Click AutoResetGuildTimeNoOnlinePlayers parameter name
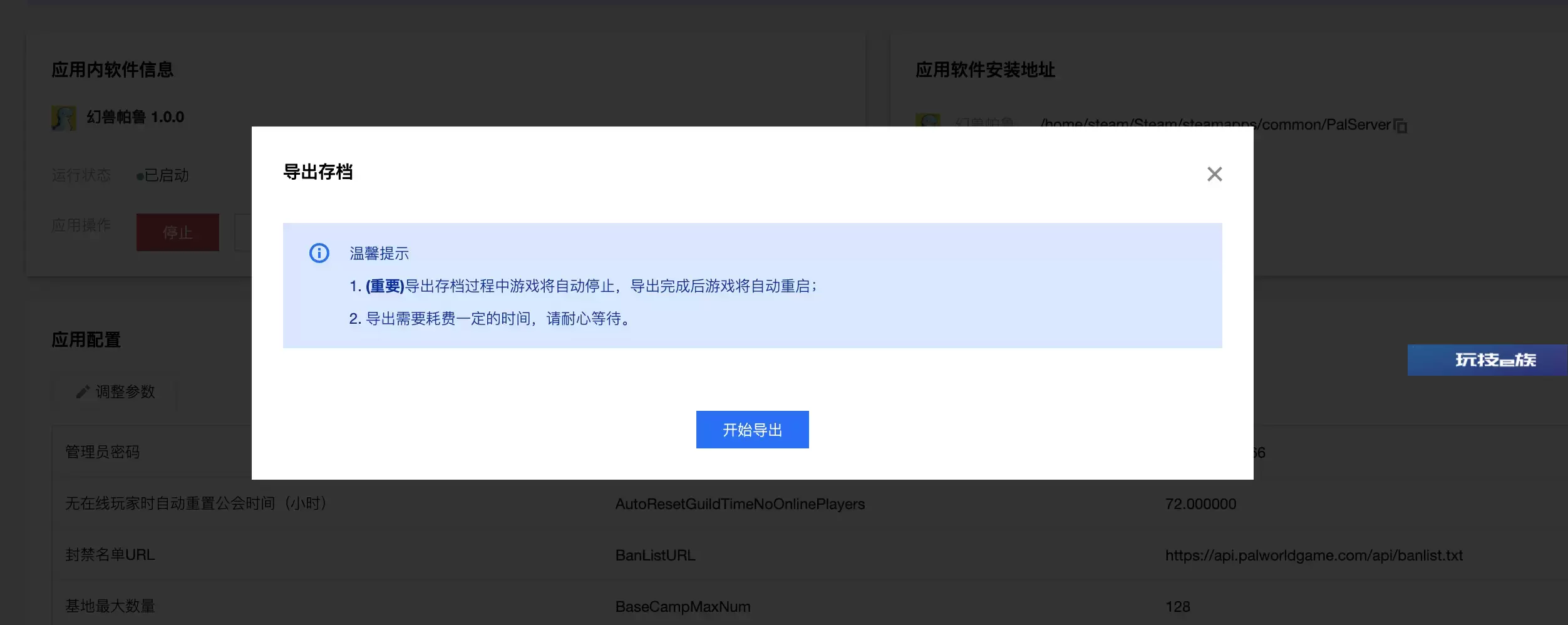 coord(740,504)
